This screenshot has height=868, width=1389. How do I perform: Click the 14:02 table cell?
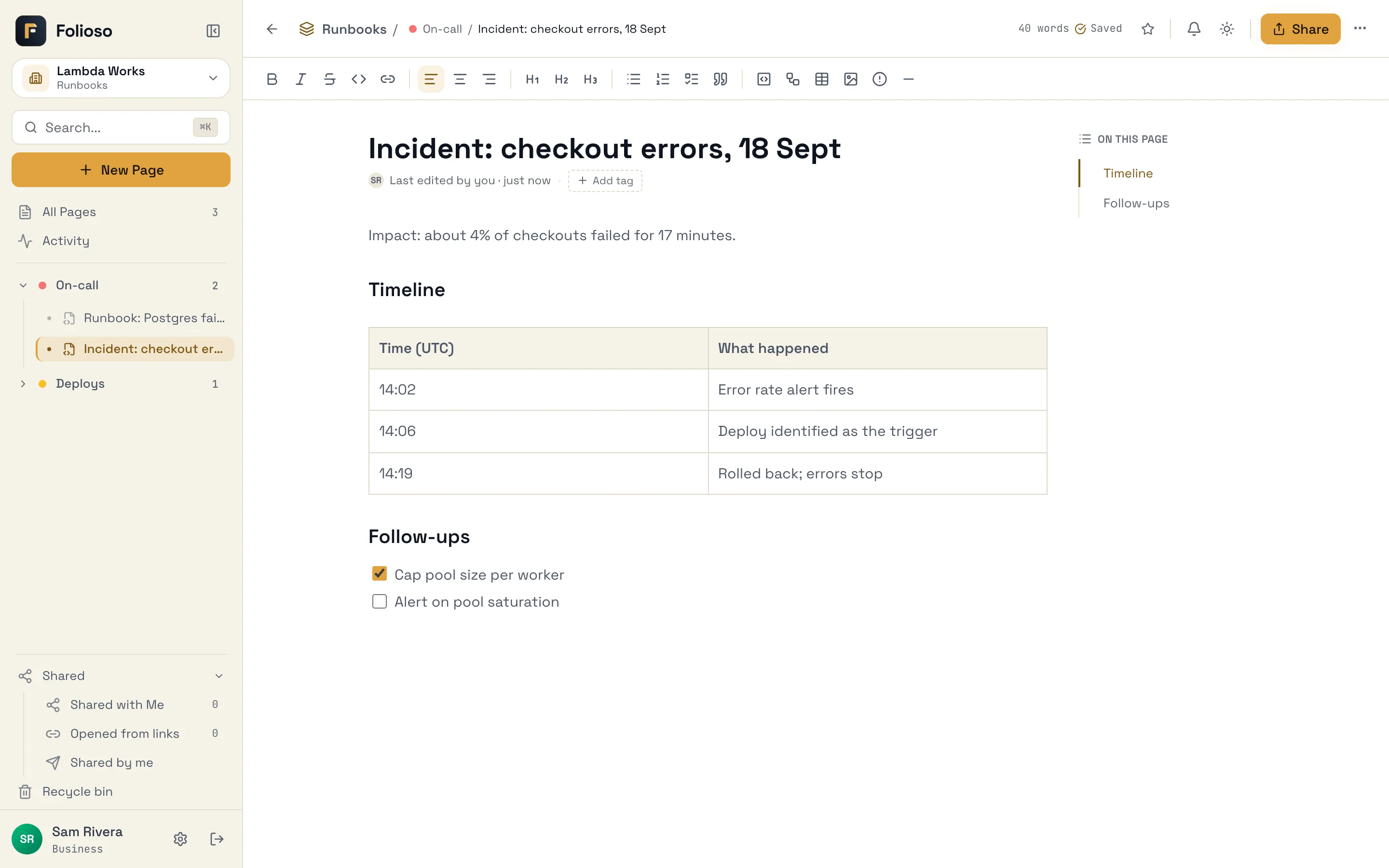click(538, 389)
